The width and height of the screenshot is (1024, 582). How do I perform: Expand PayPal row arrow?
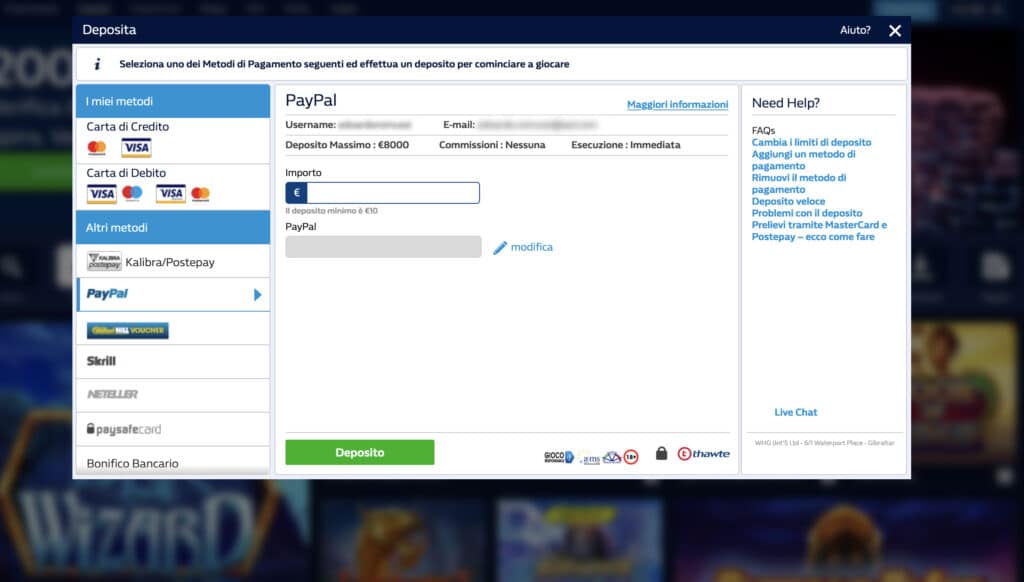pyautogui.click(x=257, y=295)
